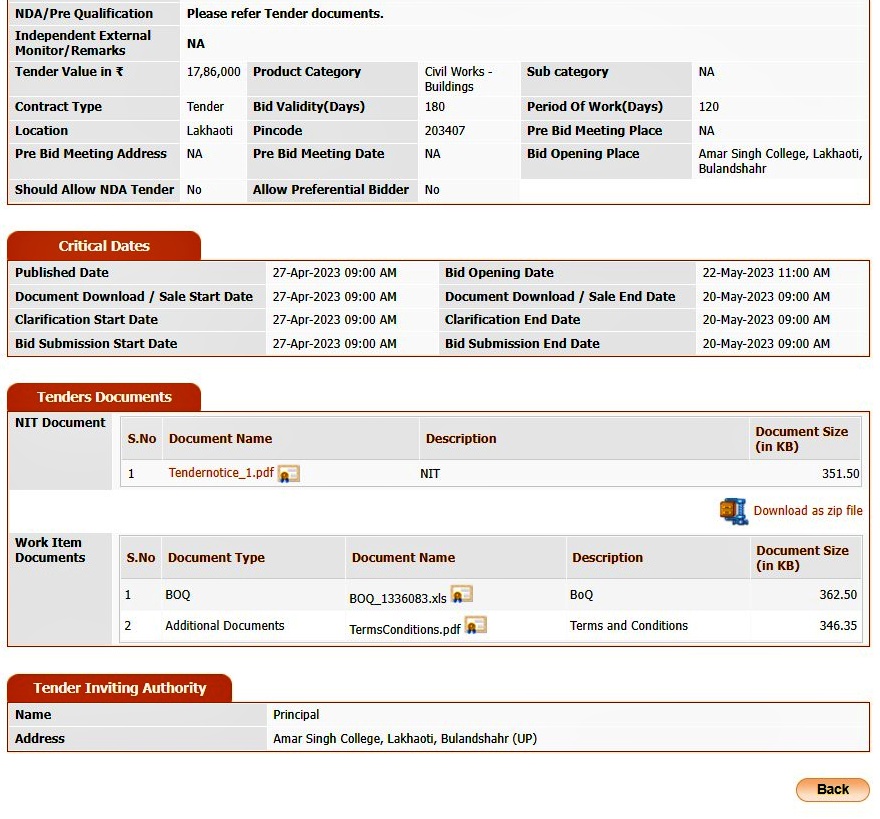The image size is (880, 819).
Task: Click the Terms and Conditions document size 346.35
Action: [838, 625]
